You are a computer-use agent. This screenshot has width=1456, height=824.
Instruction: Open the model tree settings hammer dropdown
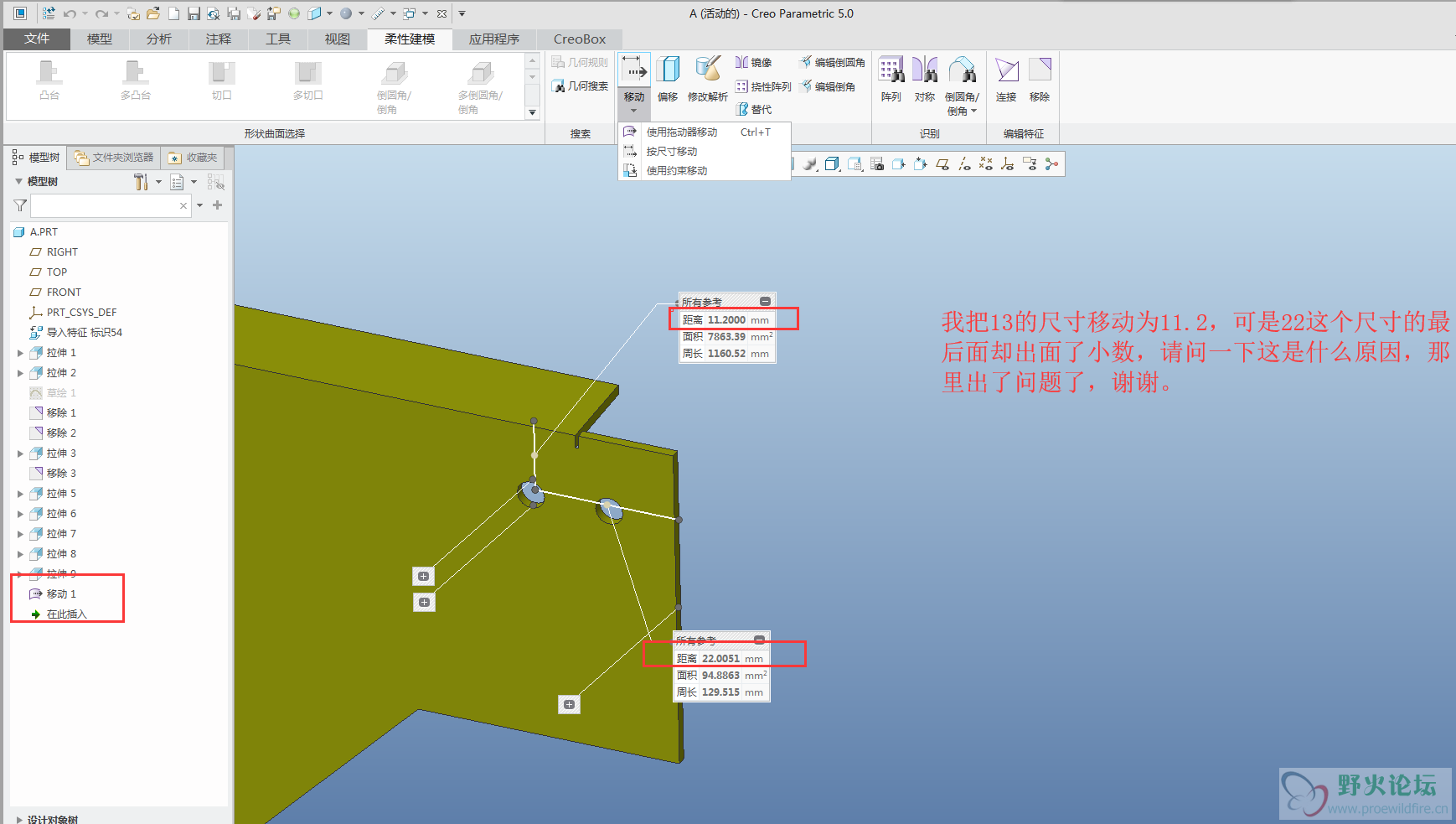(158, 182)
